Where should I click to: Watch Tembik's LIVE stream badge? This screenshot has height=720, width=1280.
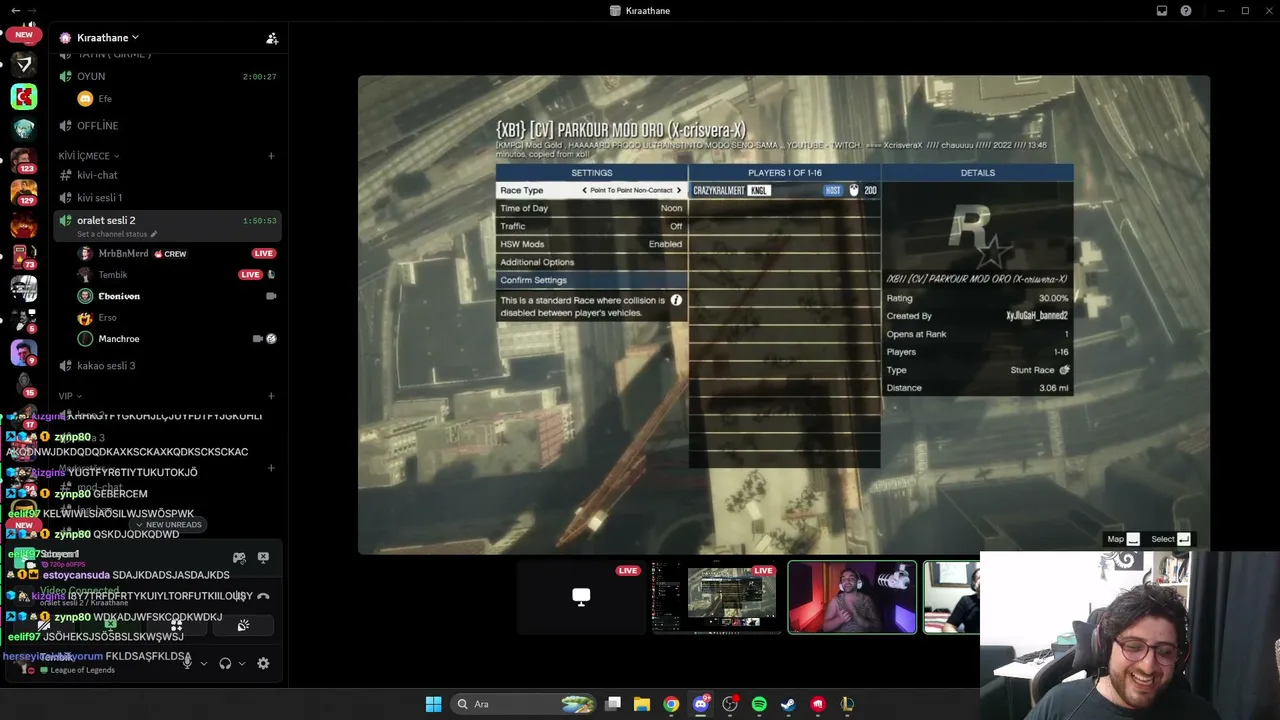(250, 275)
